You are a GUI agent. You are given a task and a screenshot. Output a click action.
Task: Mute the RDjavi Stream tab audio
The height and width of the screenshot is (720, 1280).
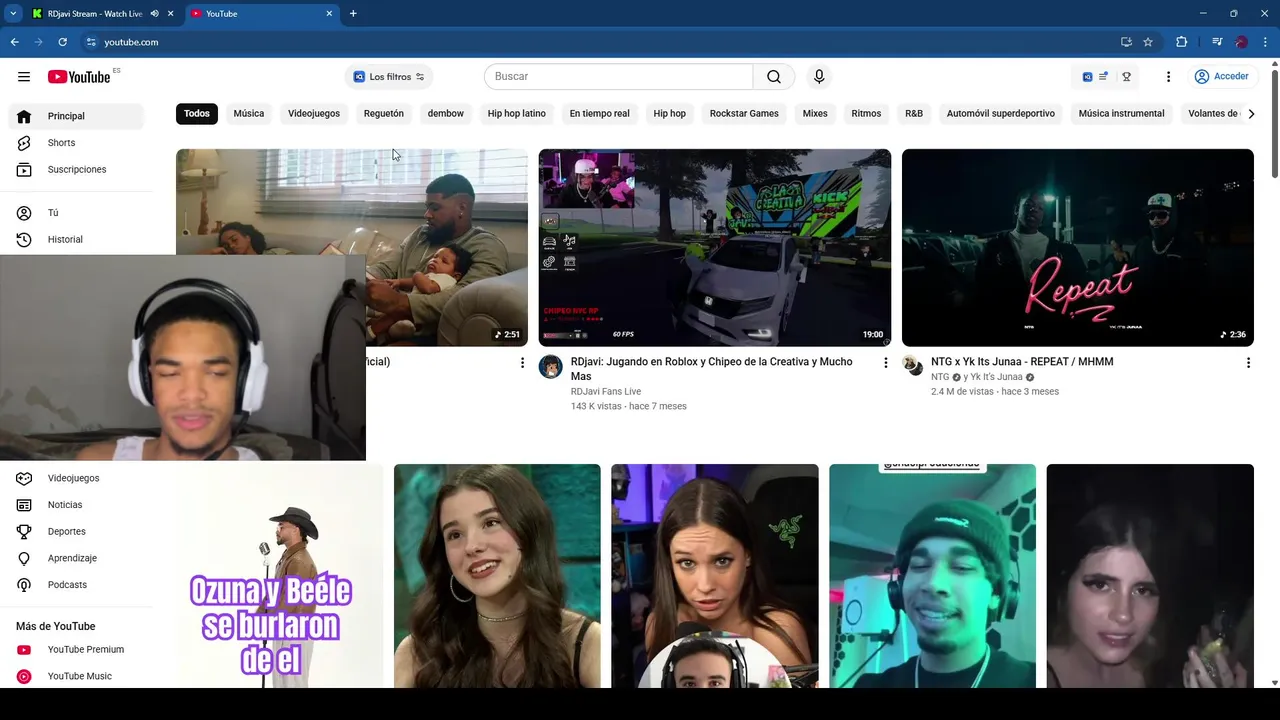point(154,14)
